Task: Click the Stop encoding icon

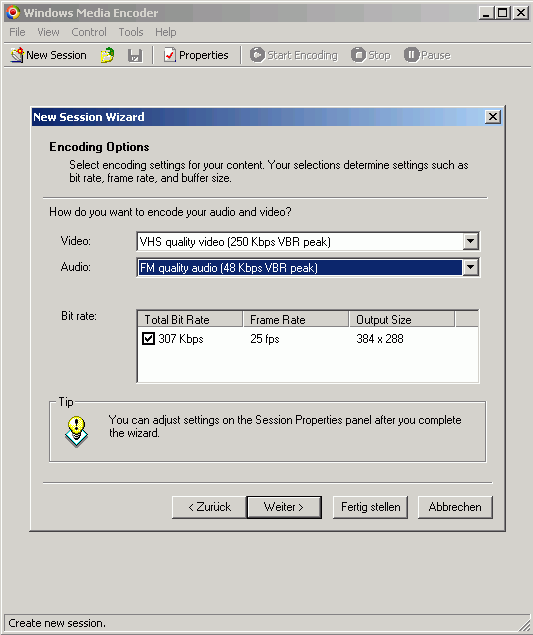Action: [x=358, y=55]
